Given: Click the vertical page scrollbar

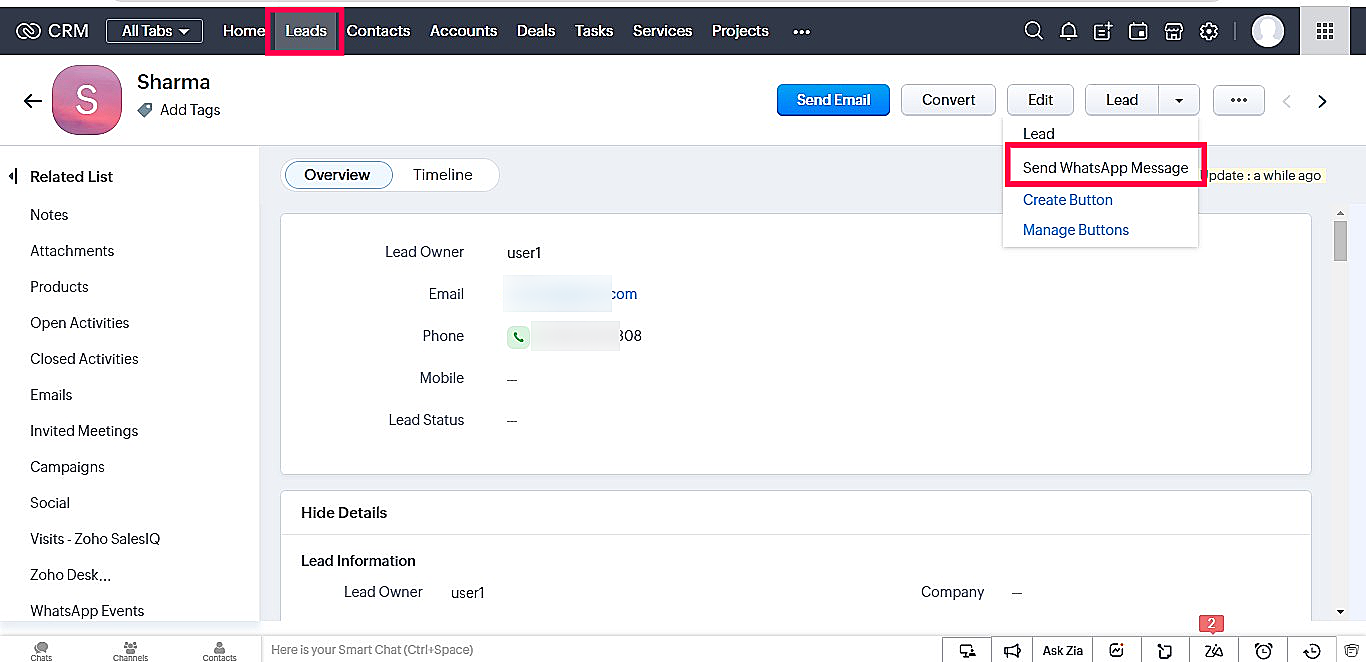Looking at the screenshot, I should coord(1340,240).
